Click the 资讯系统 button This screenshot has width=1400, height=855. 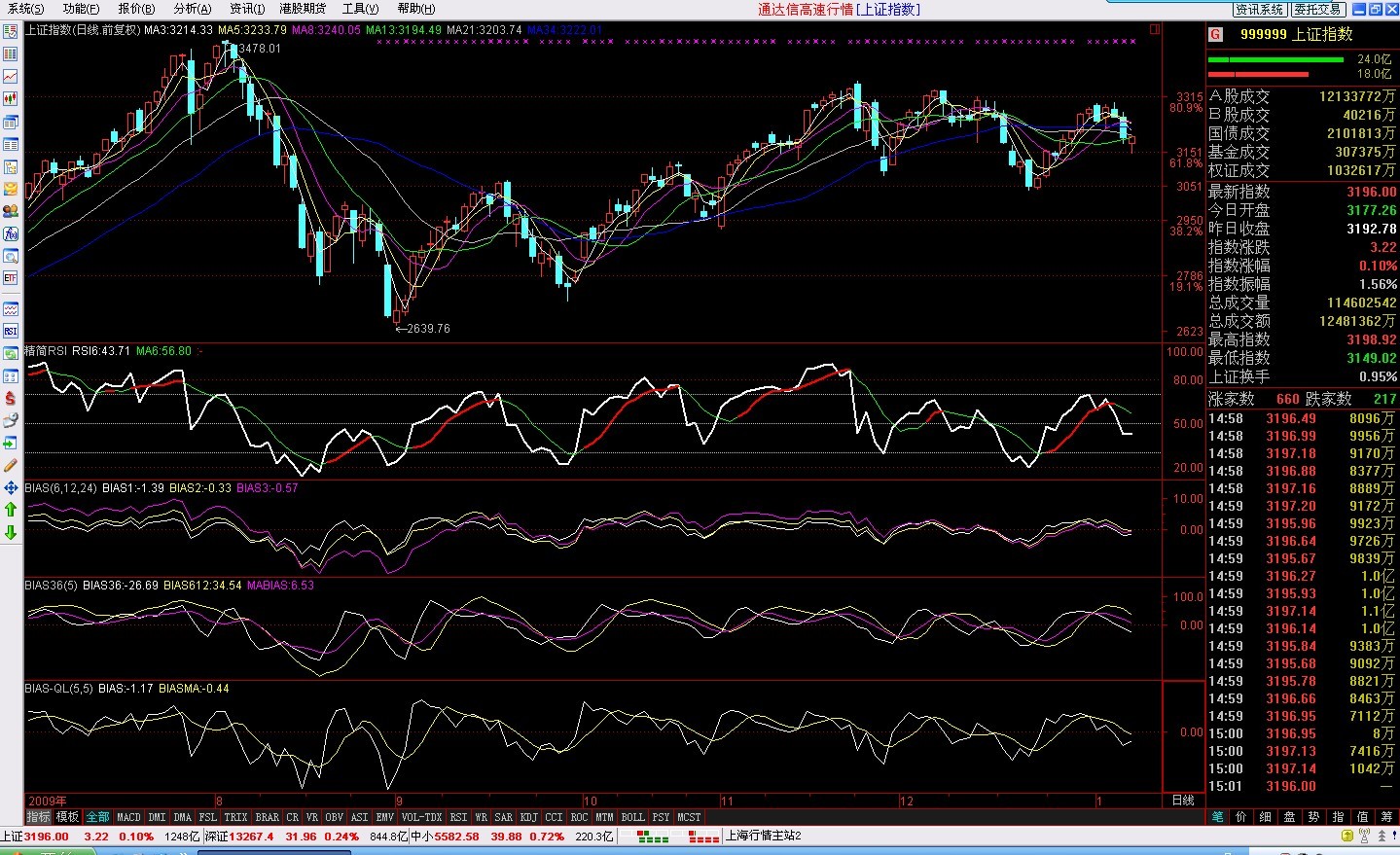(x=1260, y=10)
